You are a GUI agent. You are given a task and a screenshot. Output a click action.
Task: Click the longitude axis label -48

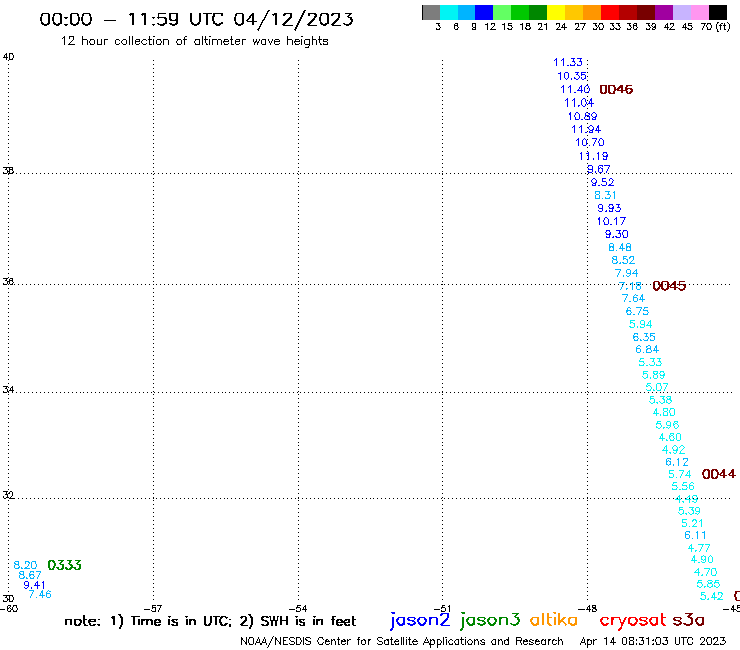(x=588, y=609)
